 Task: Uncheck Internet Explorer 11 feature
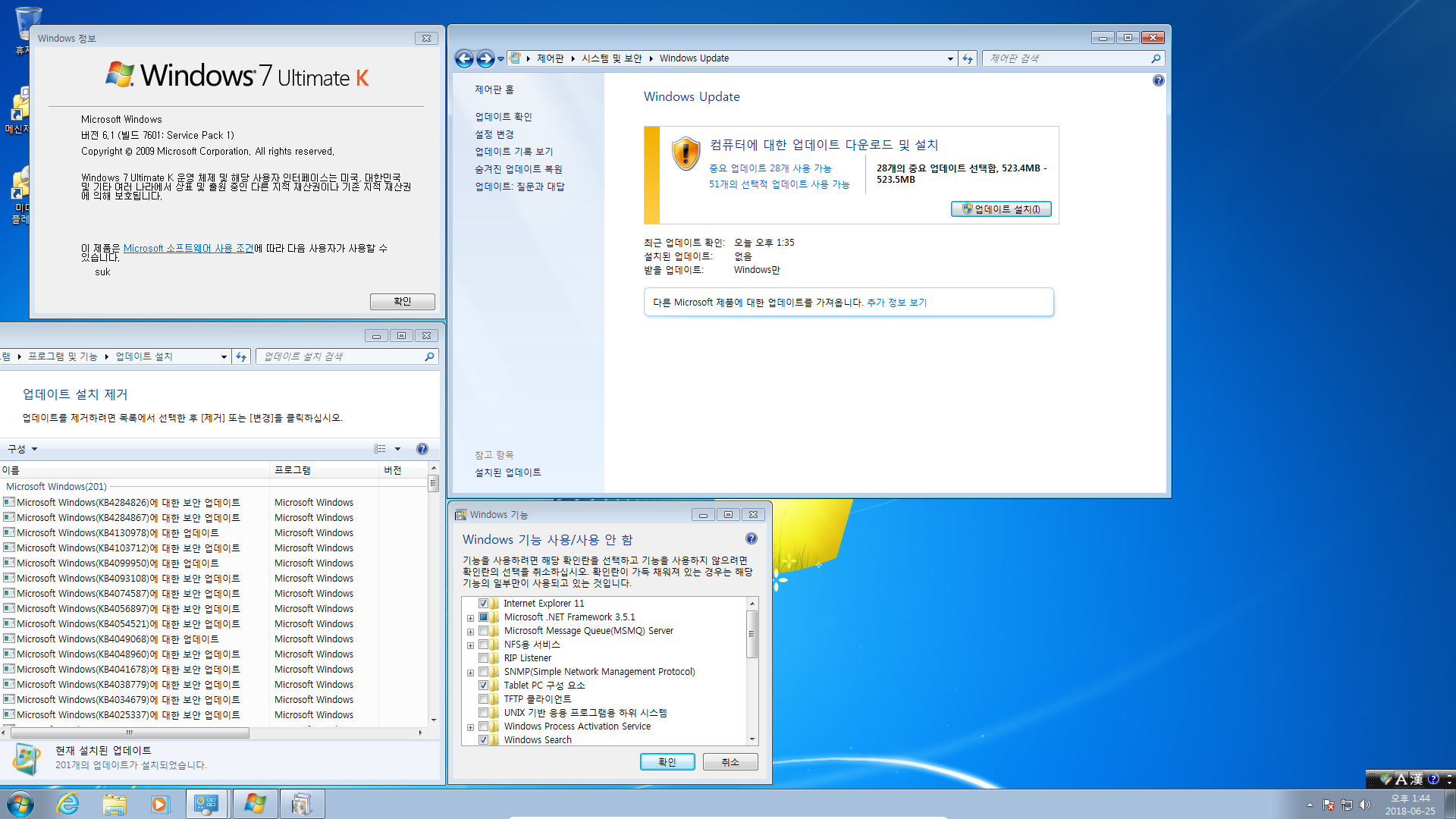click(483, 604)
